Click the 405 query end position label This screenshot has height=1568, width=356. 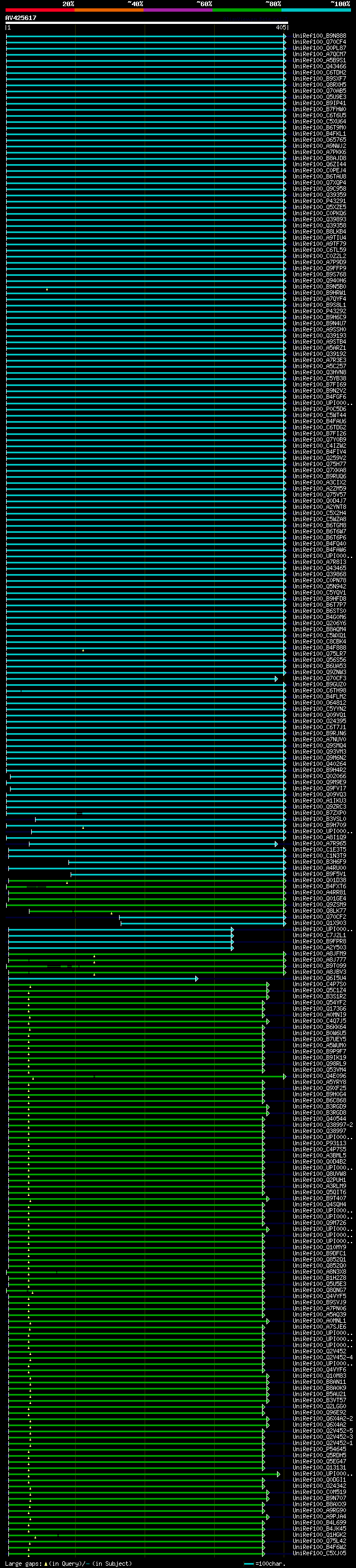point(280,27)
